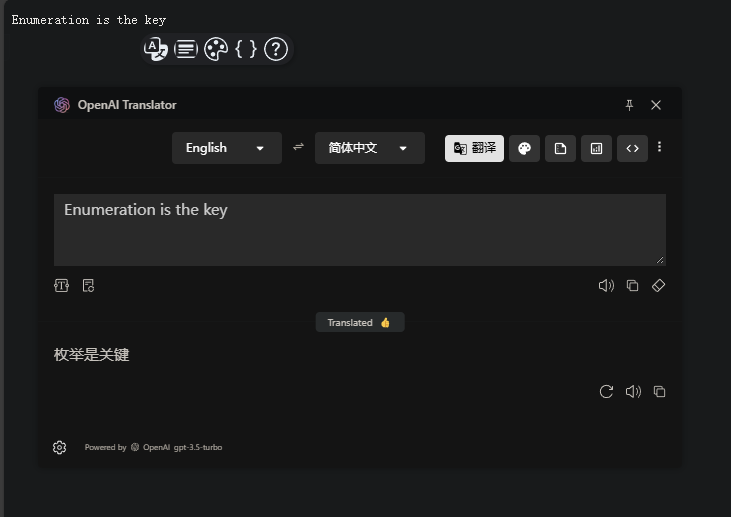Screen dimensions: 731x517
Task: Clear source text with eraser icon
Action: point(658,286)
